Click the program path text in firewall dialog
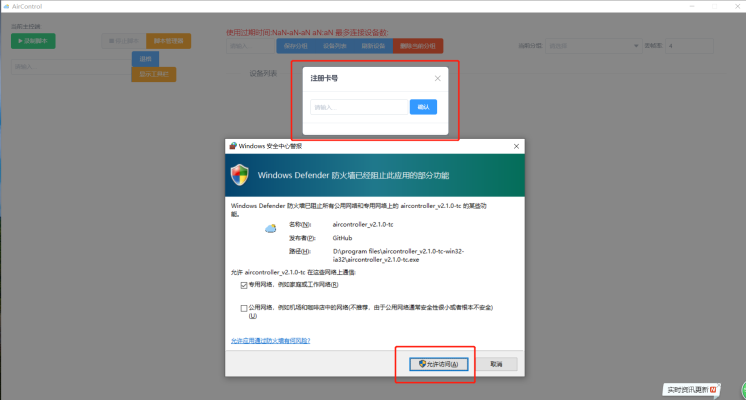The width and height of the screenshot is (746, 400). (x=398, y=255)
